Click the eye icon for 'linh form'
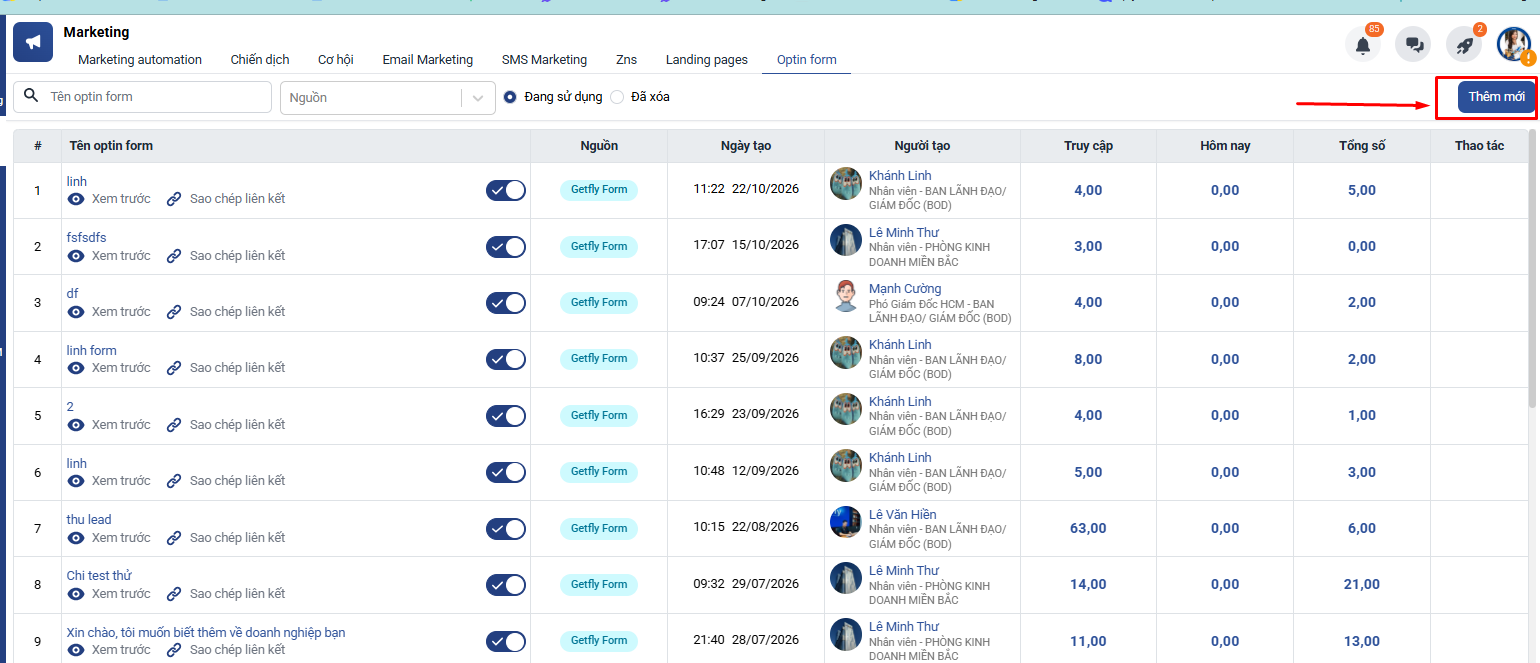Viewport: 1540px width, 663px height. click(75, 368)
